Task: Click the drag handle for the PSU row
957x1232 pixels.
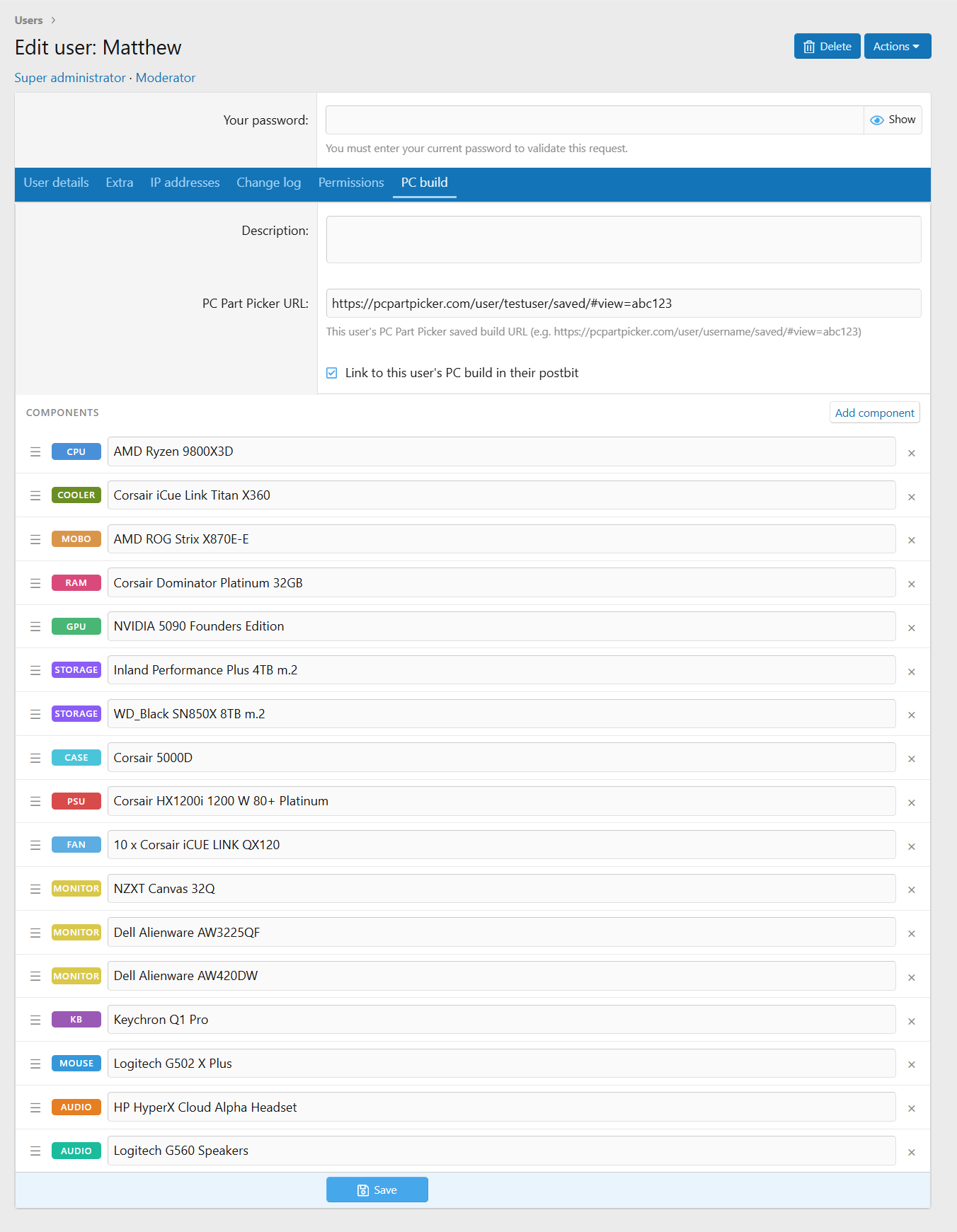Action: pyautogui.click(x=35, y=802)
